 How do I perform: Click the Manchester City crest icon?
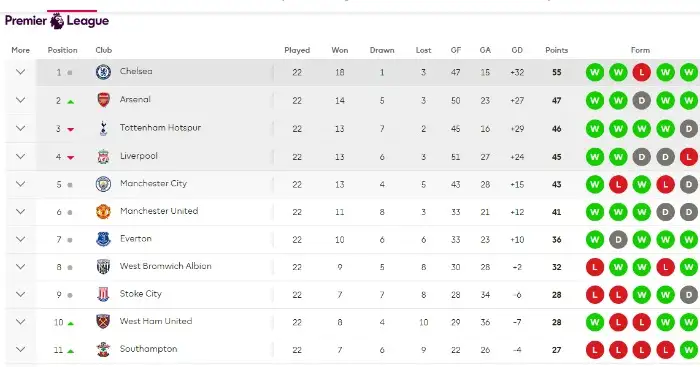(103, 184)
